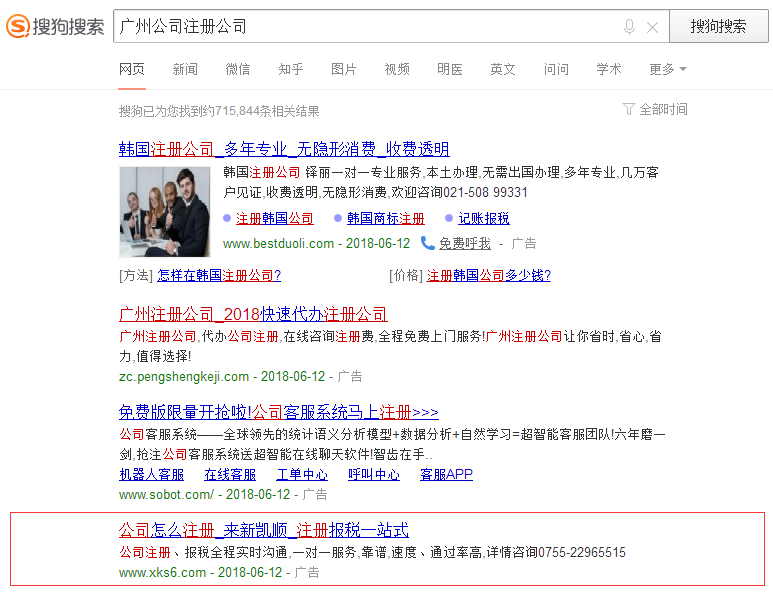Click the phone icon beside 免费呼我
Image resolution: width=773 pixels, height=592 pixels.
[427, 243]
